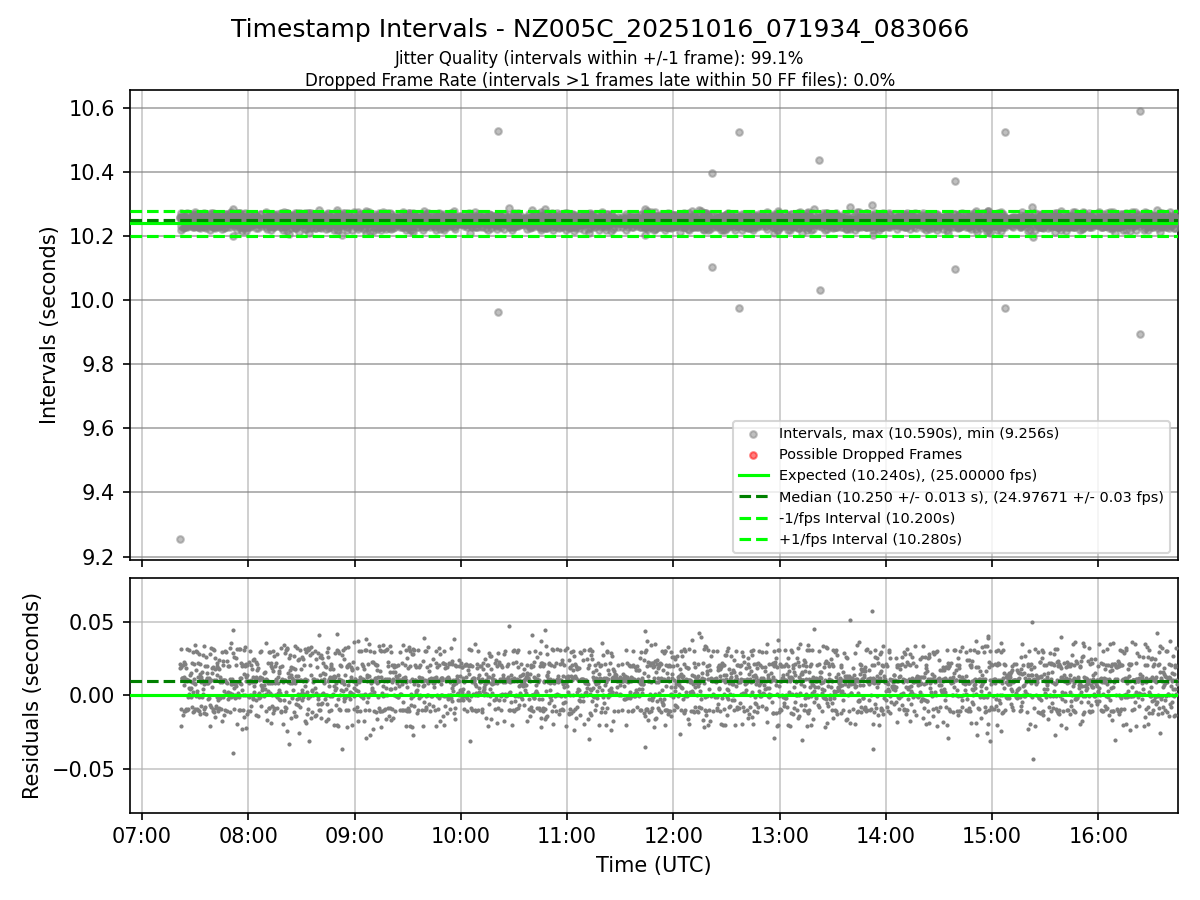This screenshot has width=1200, height=900.
Task: Click the "10.2" y-axis tick label
Action: pyautogui.click(x=93, y=236)
